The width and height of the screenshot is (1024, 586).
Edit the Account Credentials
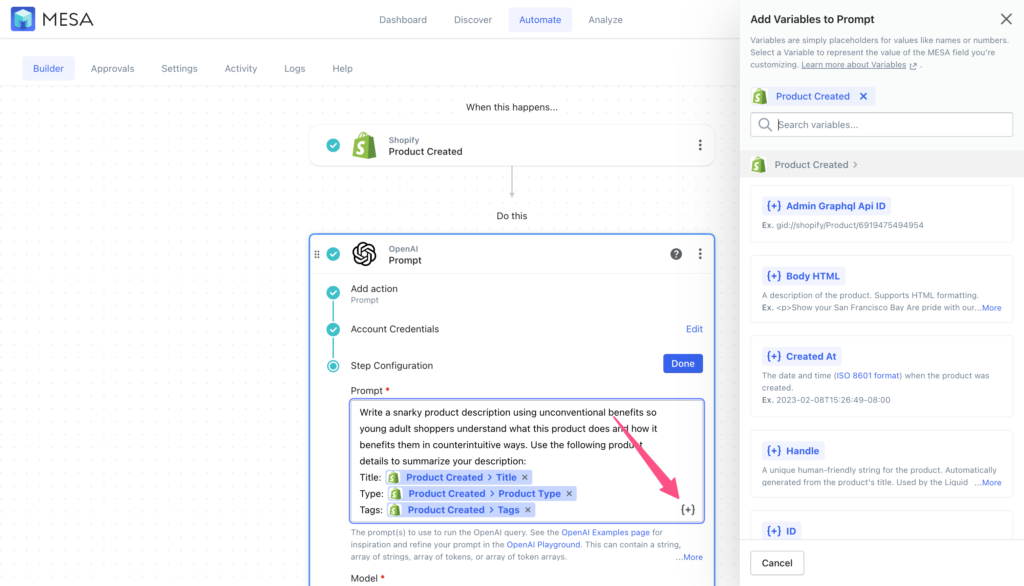point(694,329)
